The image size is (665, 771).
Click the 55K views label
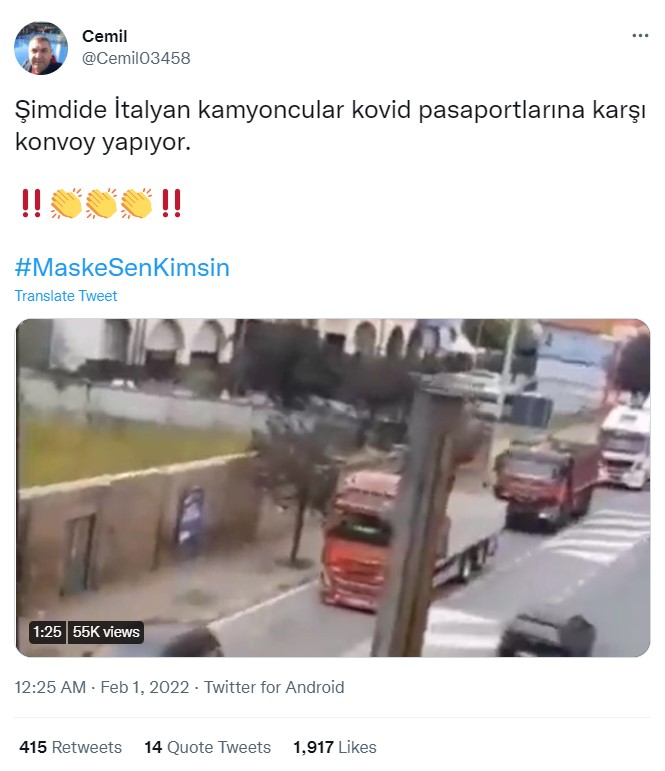pos(106,632)
